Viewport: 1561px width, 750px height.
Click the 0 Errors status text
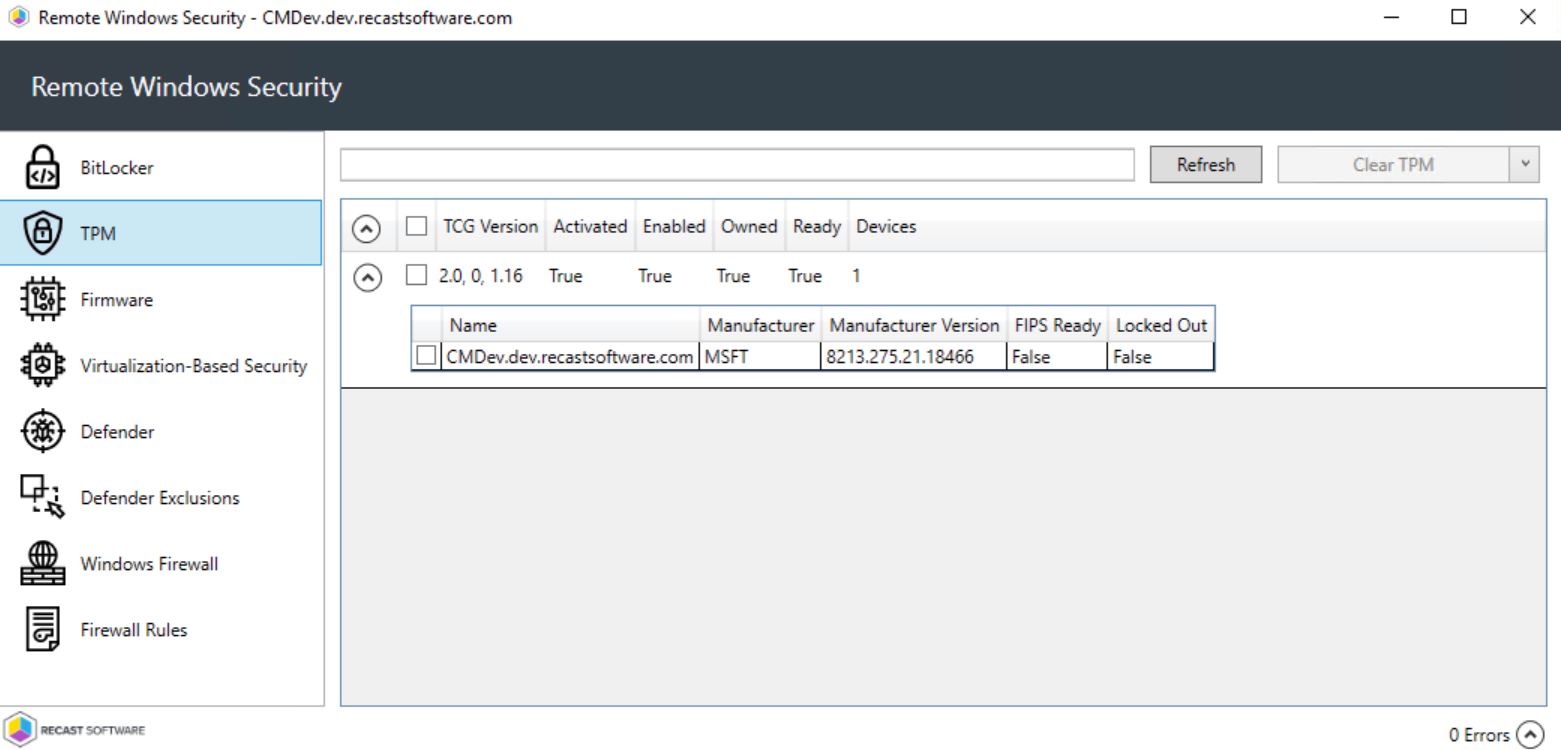tap(1479, 736)
